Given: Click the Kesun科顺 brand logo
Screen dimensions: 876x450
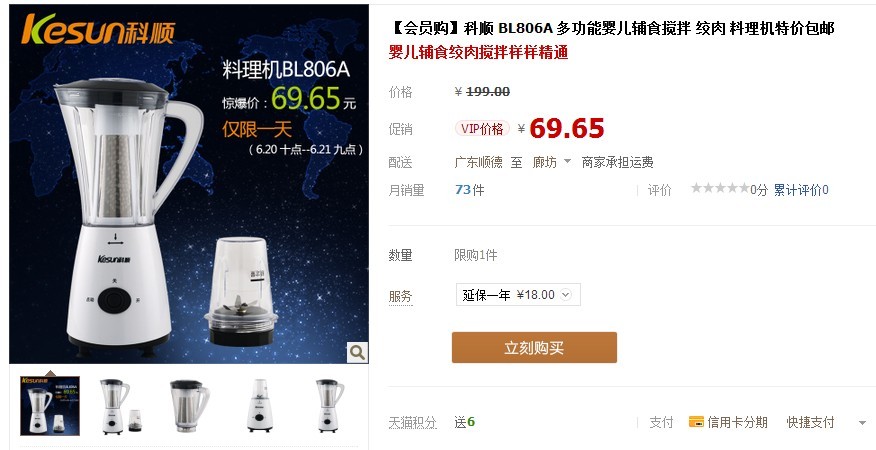Looking at the screenshot, I should (x=98, y=29).
